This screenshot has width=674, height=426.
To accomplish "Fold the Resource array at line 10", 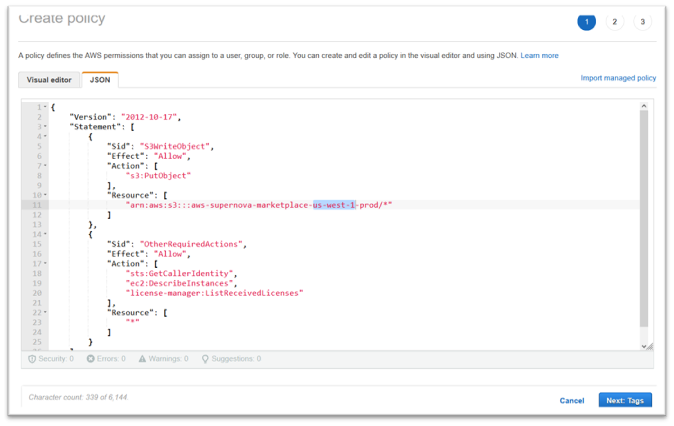I will [46, 195].
